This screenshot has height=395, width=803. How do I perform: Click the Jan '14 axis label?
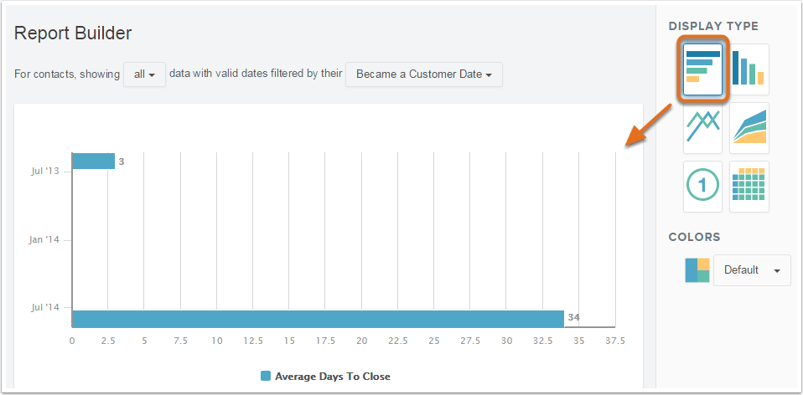[x=44, y=240]
